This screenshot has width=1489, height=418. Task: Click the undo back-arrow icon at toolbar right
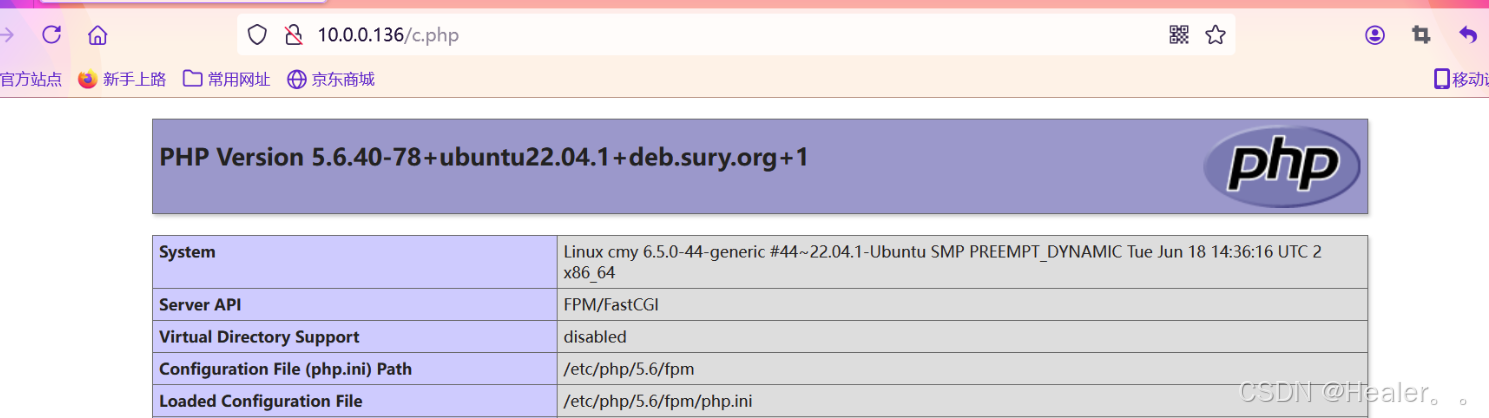coord(1468,35)
